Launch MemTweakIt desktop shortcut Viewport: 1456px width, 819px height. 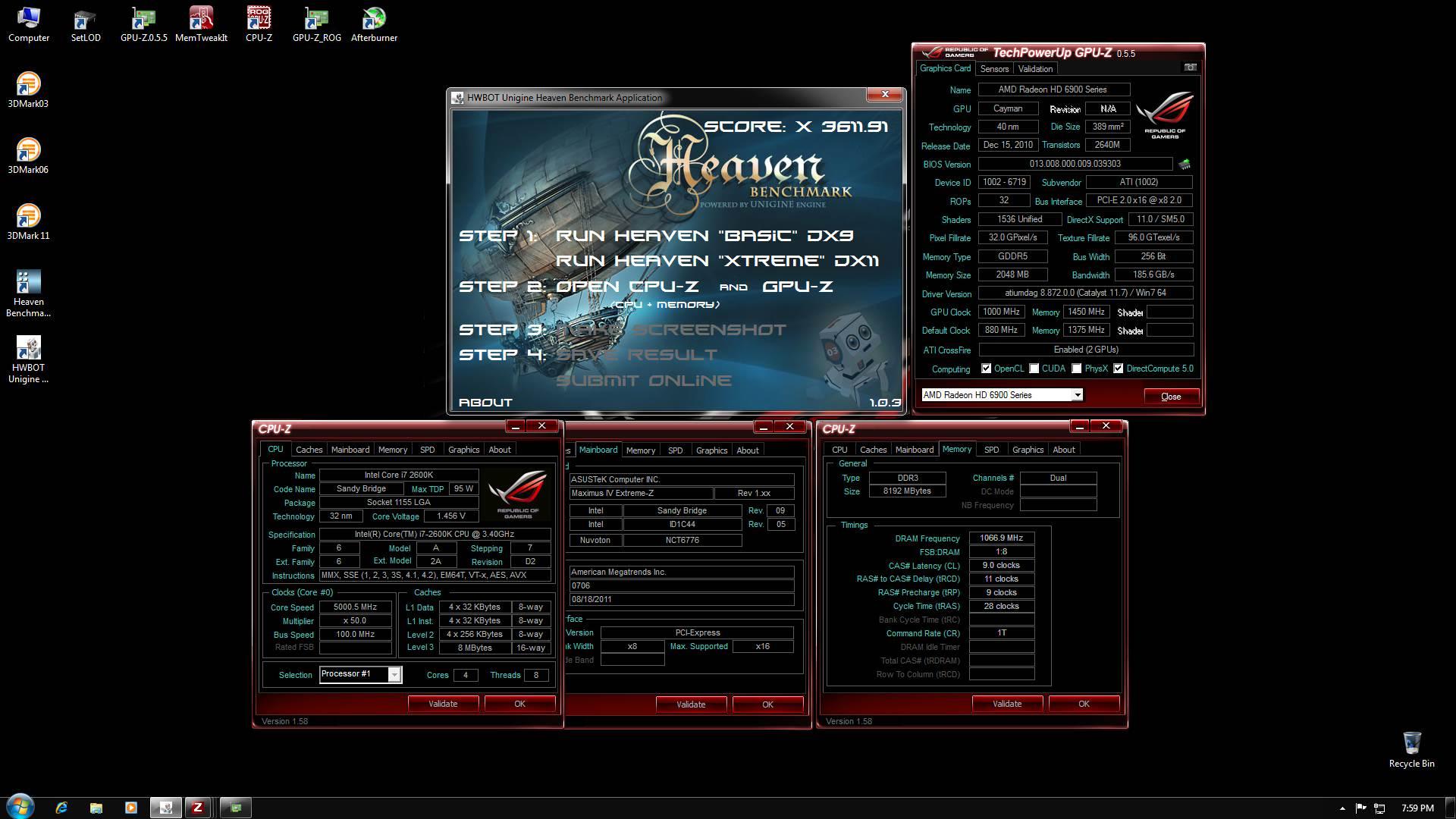point(201,24)
